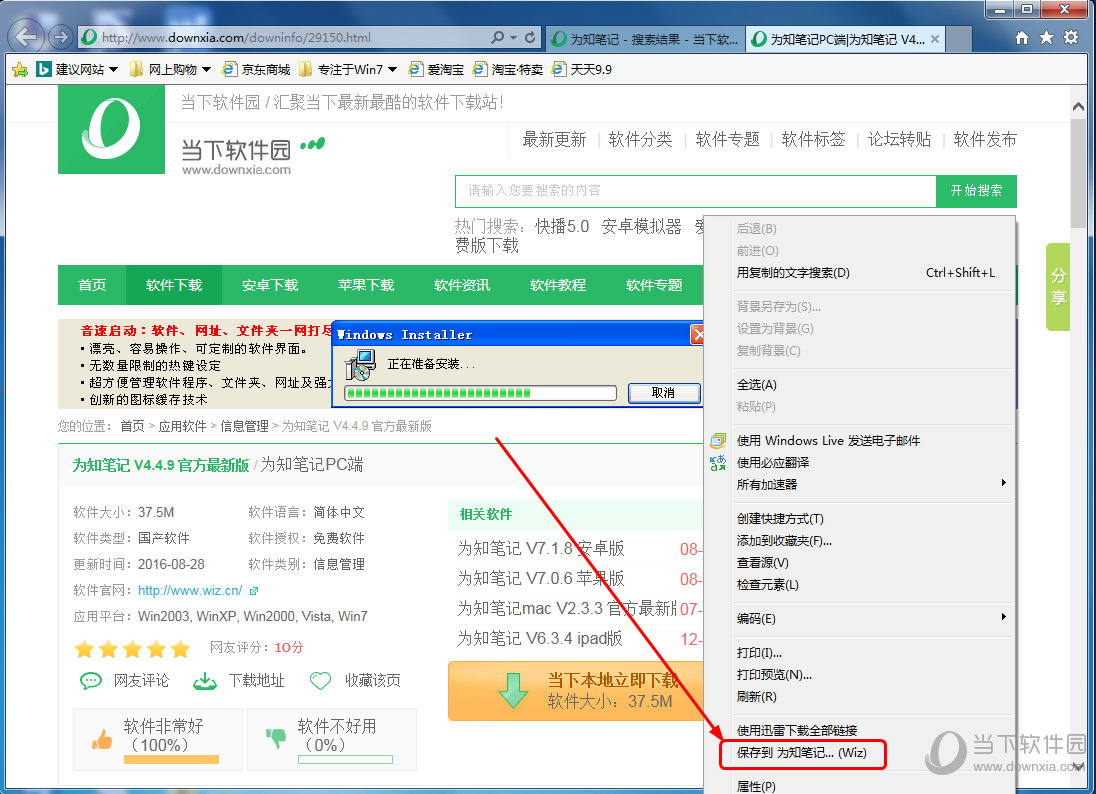Open 最新更新 in the top links
The width and height of the screenshot is (1096, 794).
coord(554,140)
